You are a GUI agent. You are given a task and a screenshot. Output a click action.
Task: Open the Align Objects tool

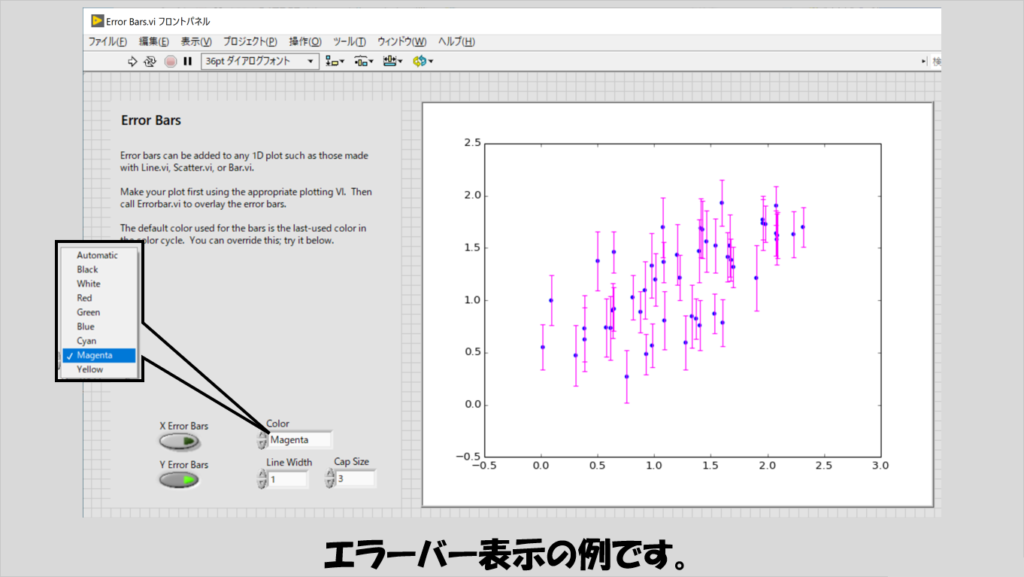334,61
